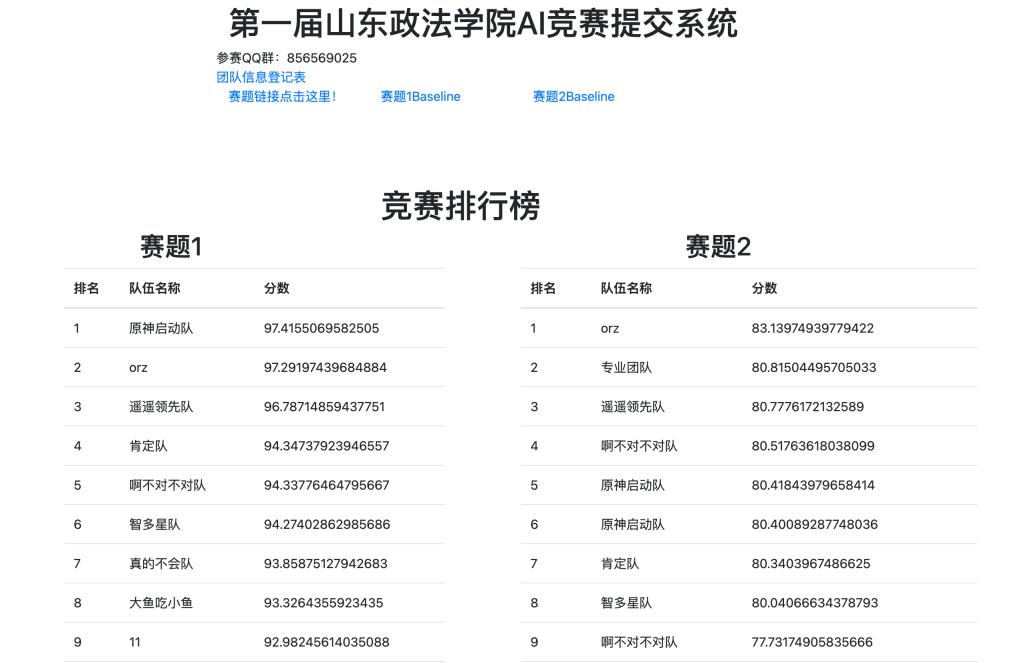Click score 80.7776172132589
1024x663 pixels.
[x=808, y=407]
